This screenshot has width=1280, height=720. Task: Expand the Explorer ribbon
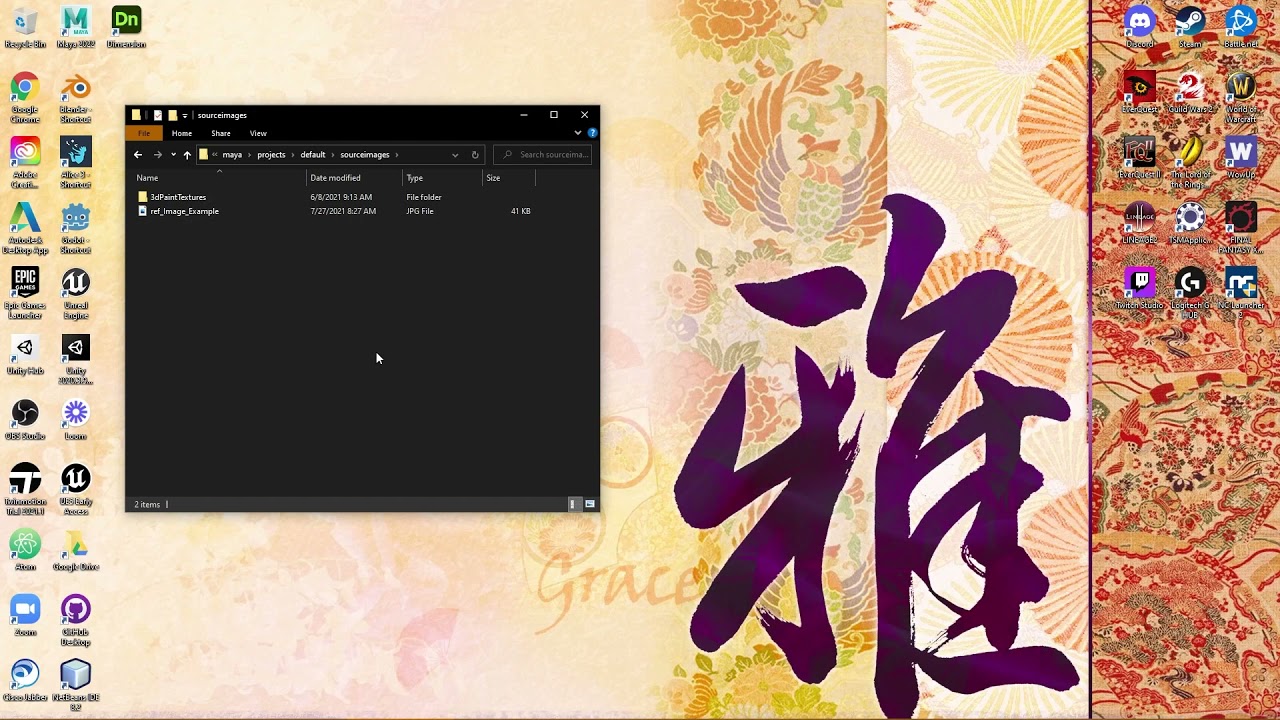tap(577, 133)
